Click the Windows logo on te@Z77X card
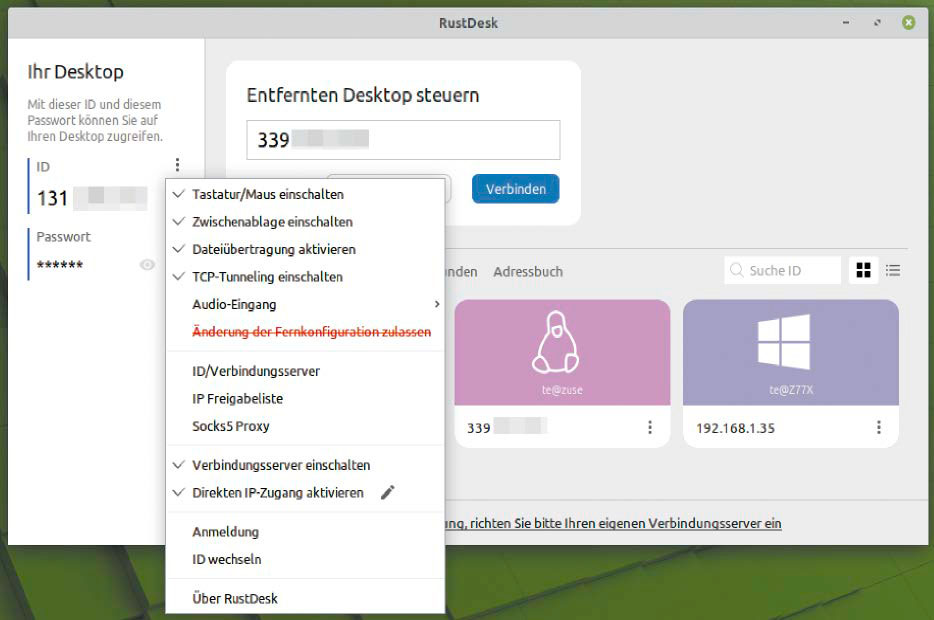This screenshot has width=934, height=620. pyautogui.click(x=784, y=342)
